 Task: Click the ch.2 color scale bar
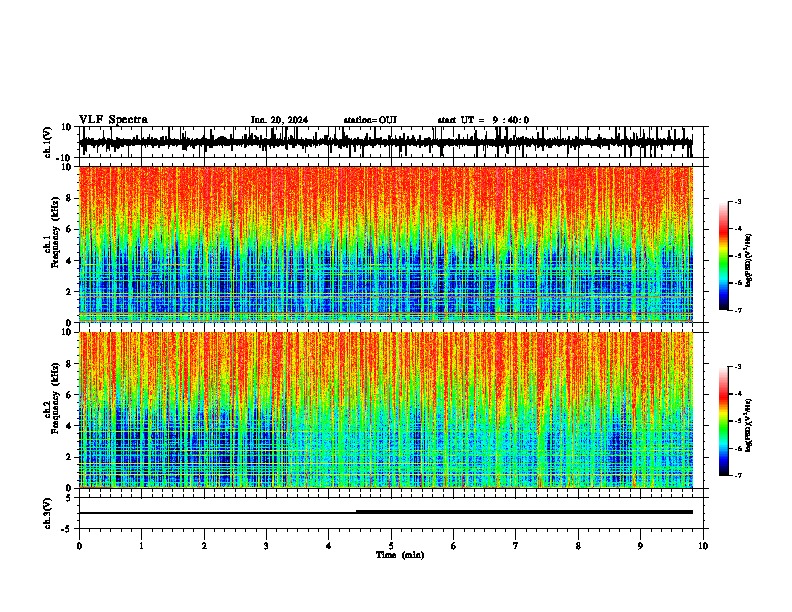(724, 421)
